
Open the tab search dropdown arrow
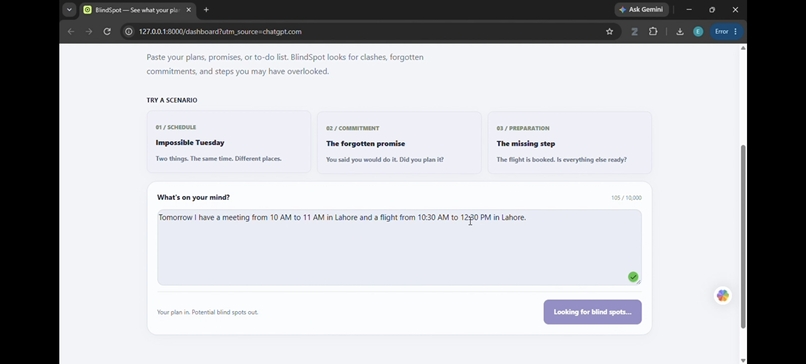click(x=69, y=10)
